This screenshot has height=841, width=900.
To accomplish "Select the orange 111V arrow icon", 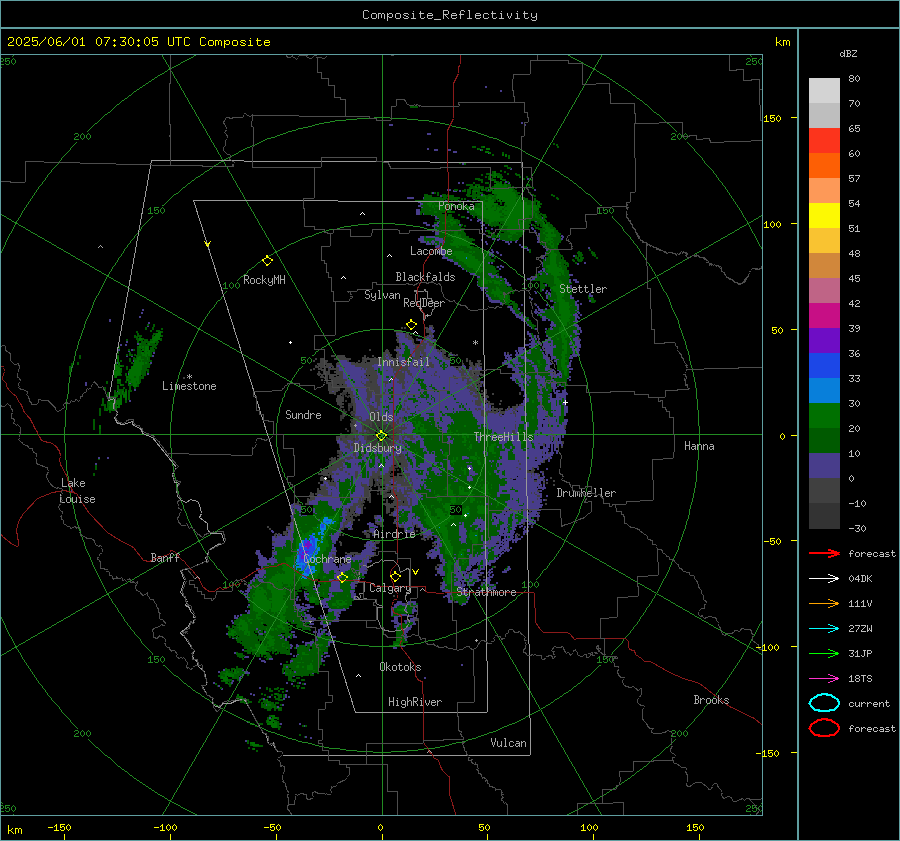I will pyautogui.click(x=824, y=603).
